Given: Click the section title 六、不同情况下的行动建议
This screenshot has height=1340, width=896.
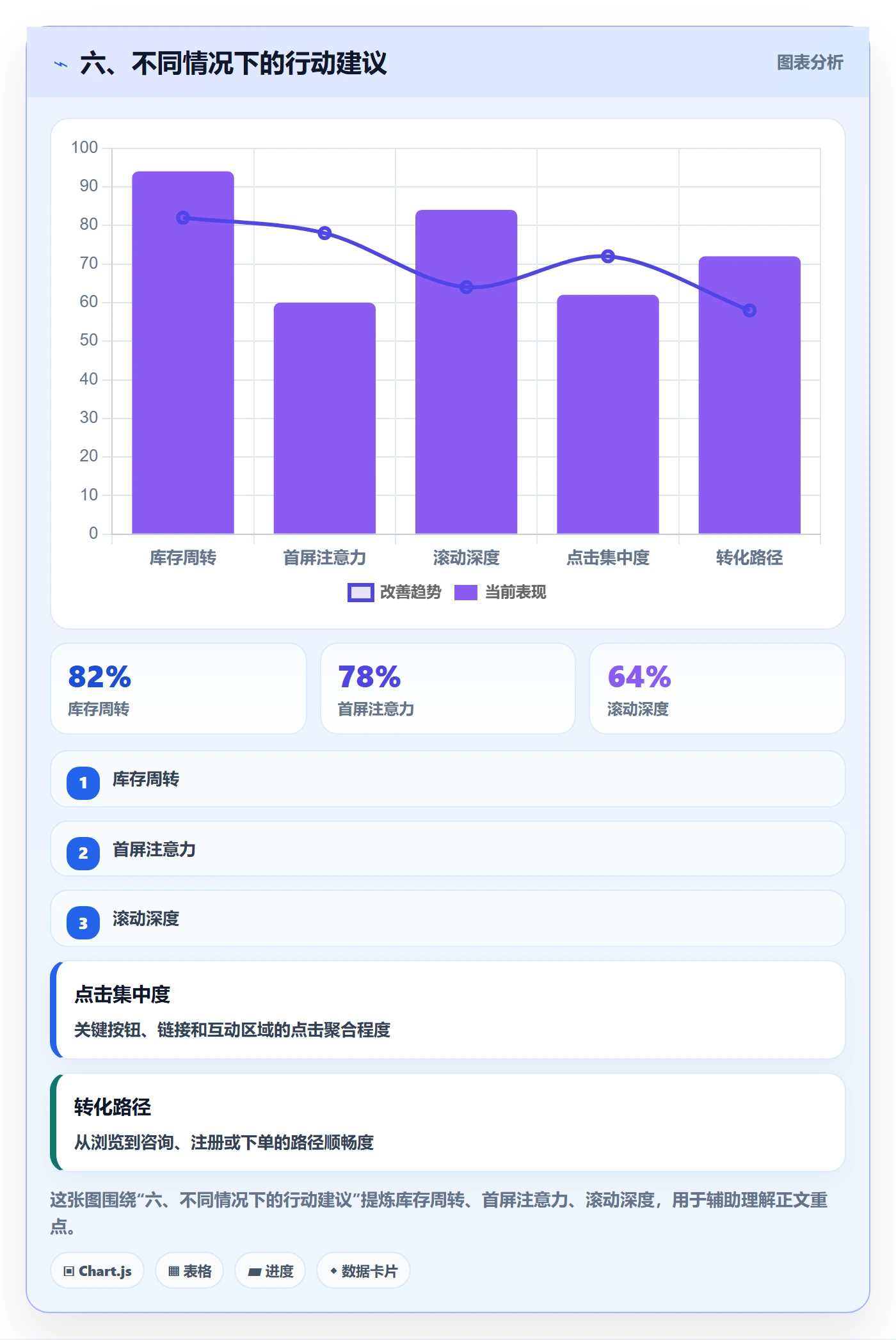Looking at the screenshot, I should [x=234, y=63].
